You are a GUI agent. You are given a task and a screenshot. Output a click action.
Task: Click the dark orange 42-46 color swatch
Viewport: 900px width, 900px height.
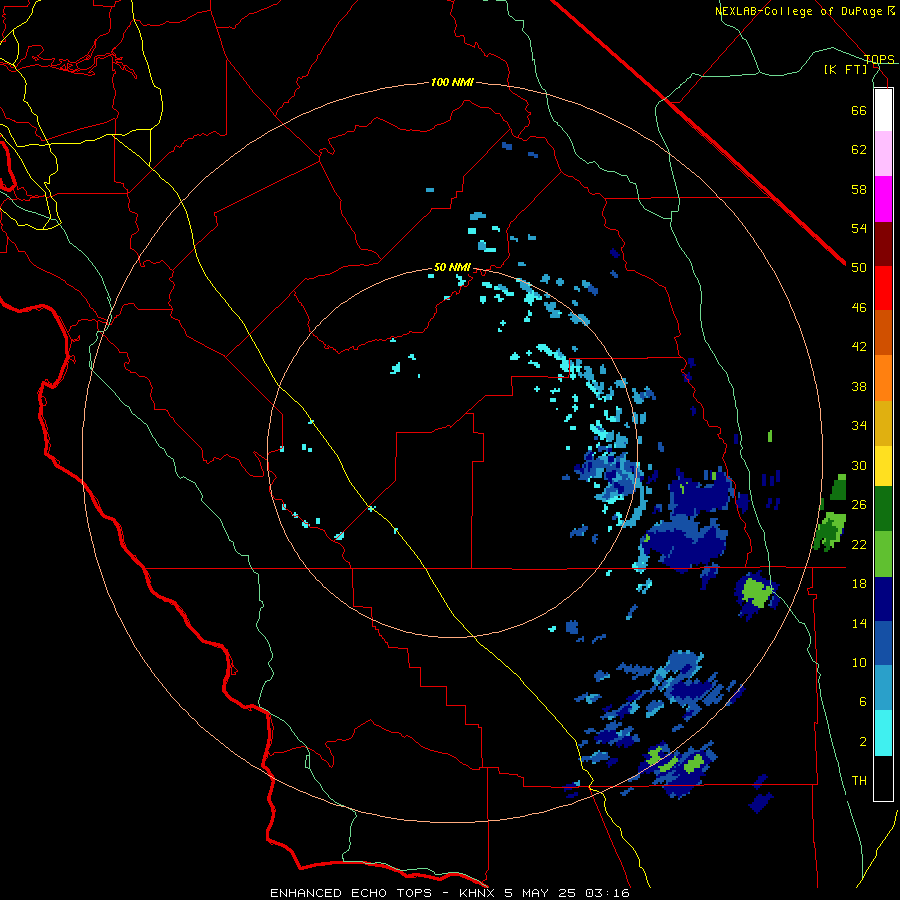pyautogui.click(x=883, y=333)
